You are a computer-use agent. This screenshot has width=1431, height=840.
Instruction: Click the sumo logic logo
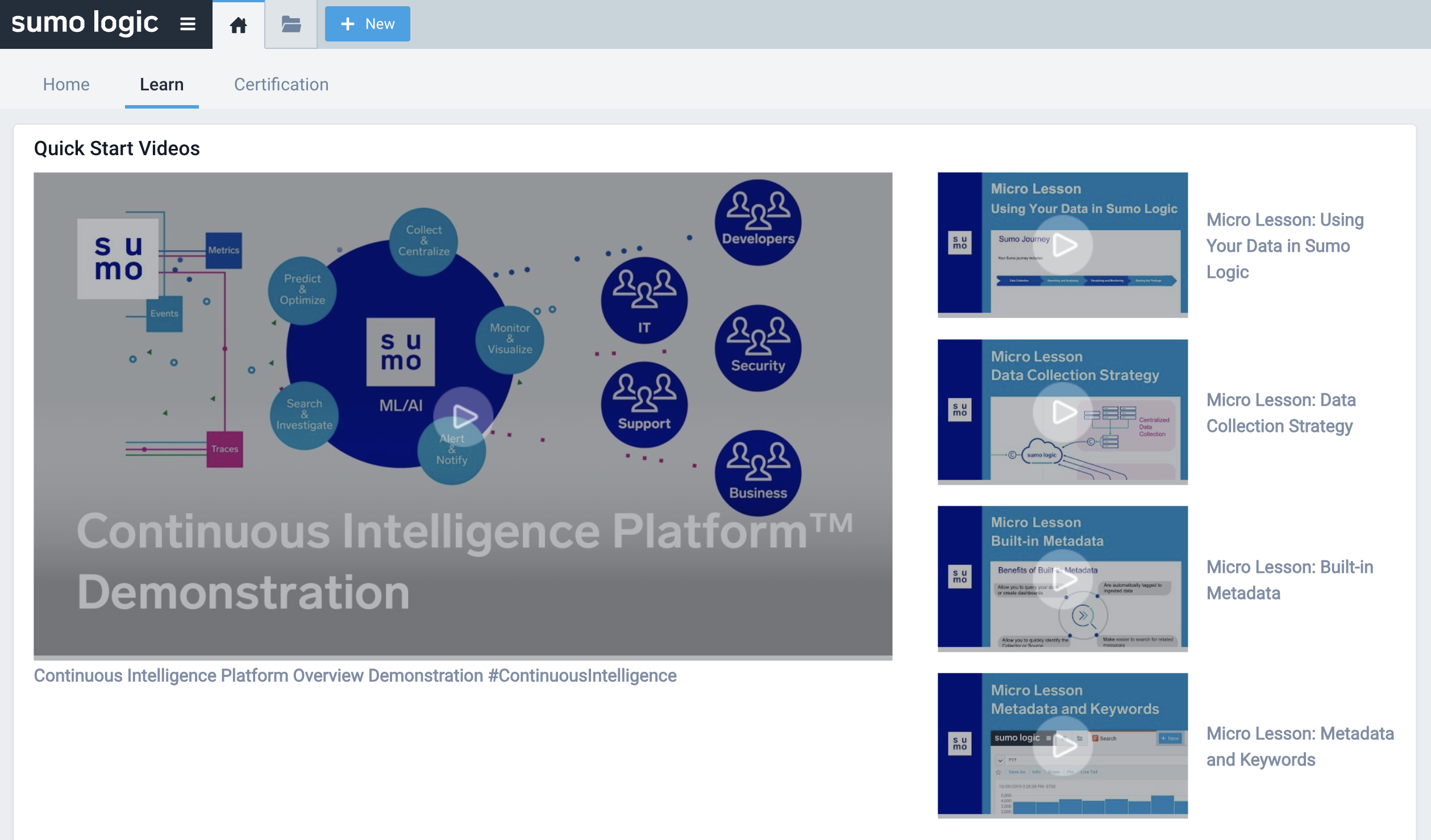click(x=85, y=23)
